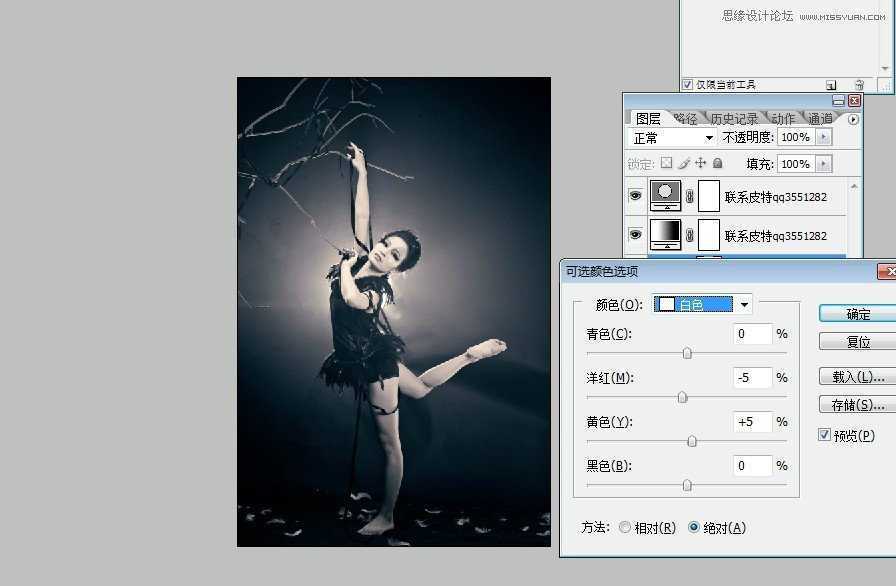Minimize the layers palette with collapse icon

[838, 101]
